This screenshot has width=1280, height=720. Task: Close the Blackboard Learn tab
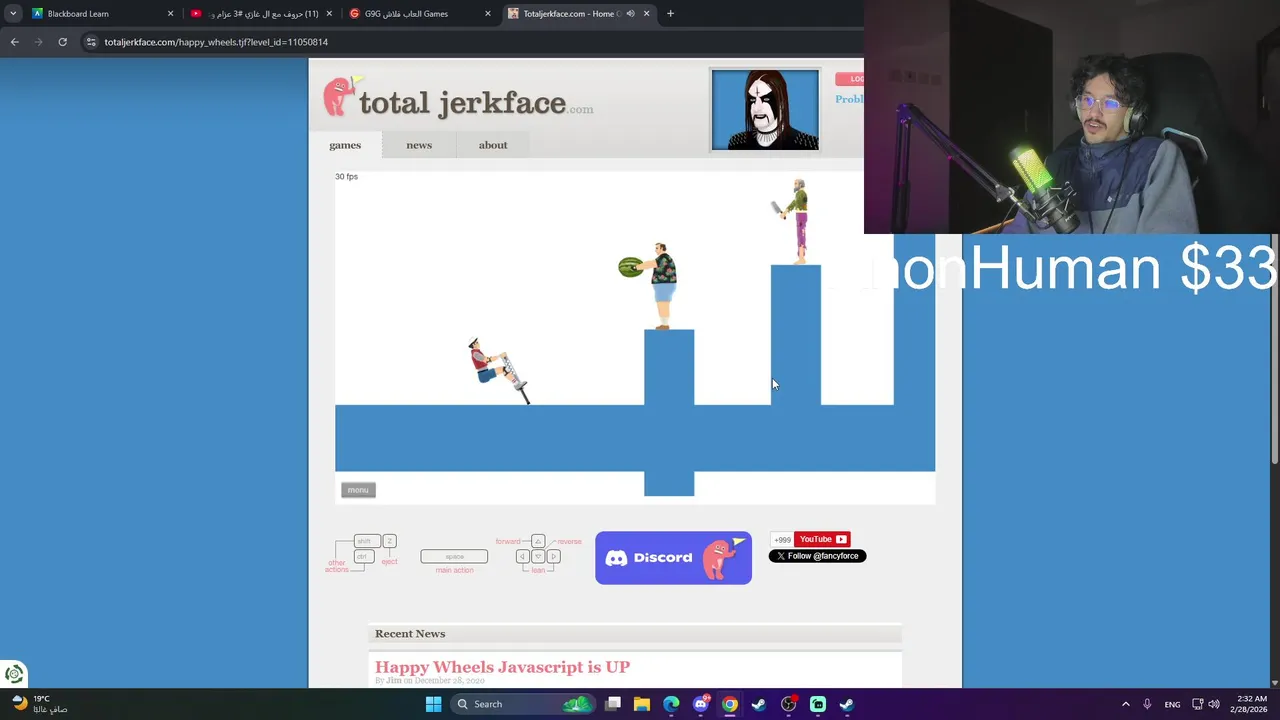tap(170, 14)
